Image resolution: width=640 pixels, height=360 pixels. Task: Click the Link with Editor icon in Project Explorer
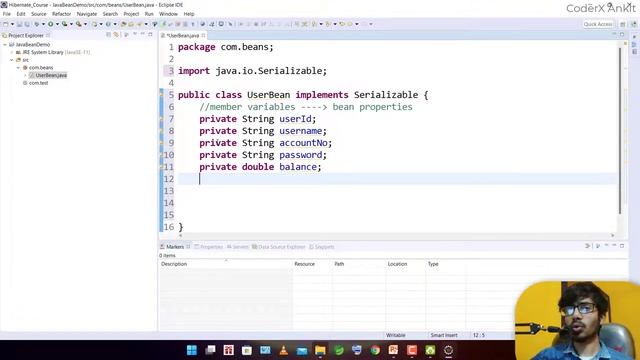pyautogui.click(x=116, y=35)
